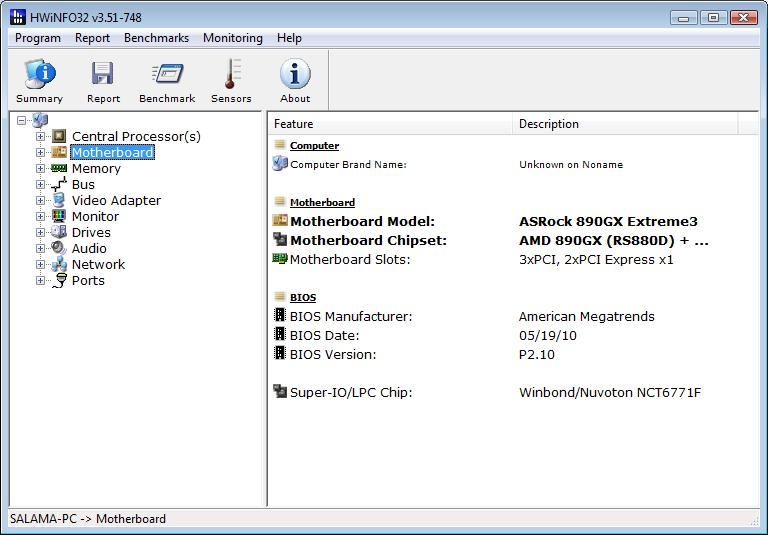This screenshot has height=535, width=768.
Task: Expand the Audio tree node
Action: (x=41, y=248)
